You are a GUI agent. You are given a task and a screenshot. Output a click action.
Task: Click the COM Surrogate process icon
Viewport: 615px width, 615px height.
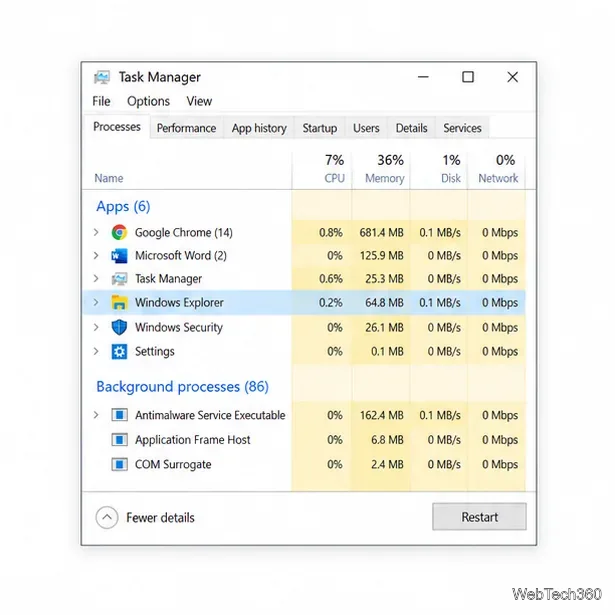pos(119,464)
